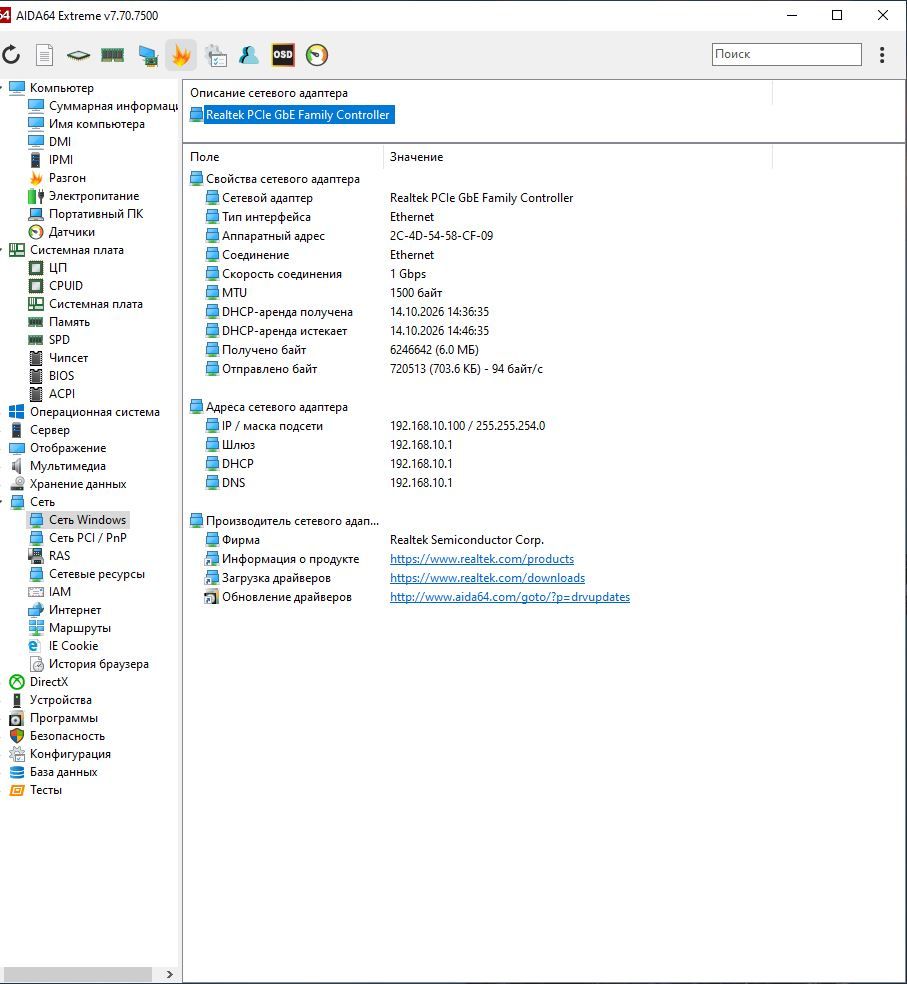Click the Значение column header

tap(416, 157)
